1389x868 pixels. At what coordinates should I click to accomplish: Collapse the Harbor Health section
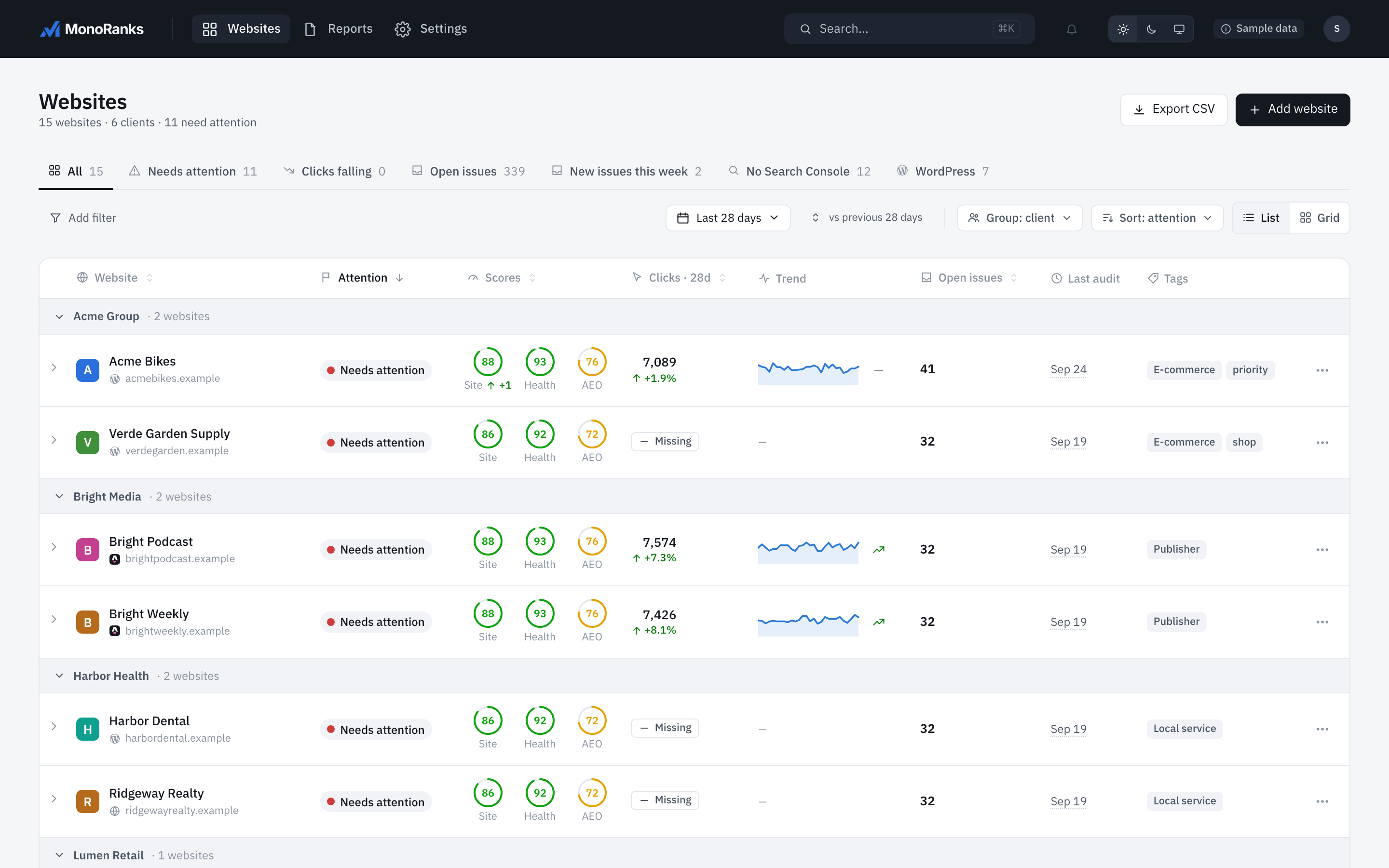(59, 676)
